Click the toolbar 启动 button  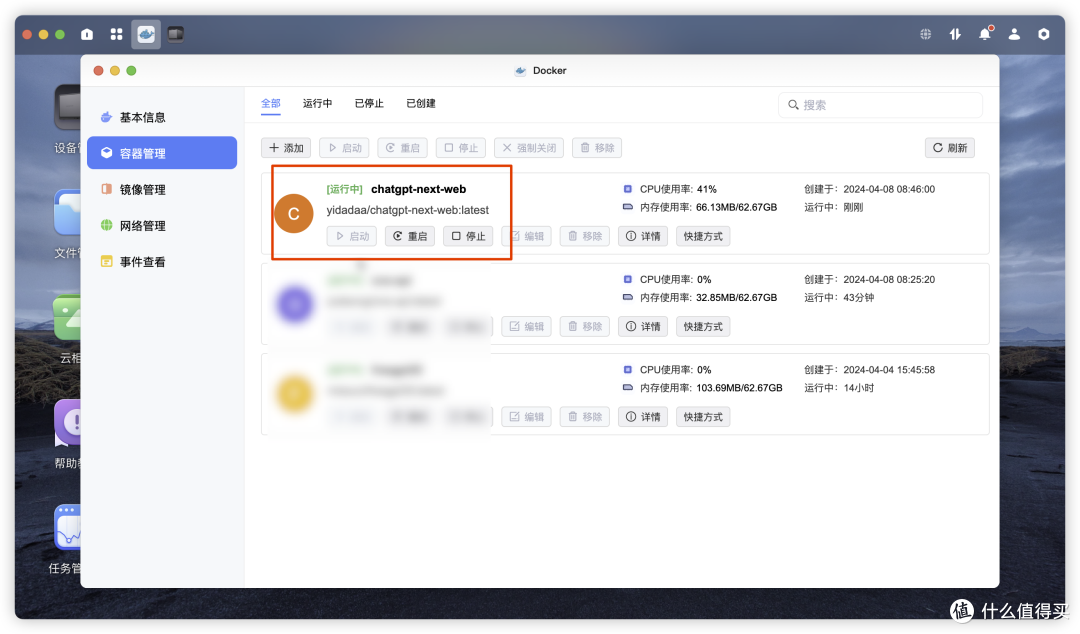344,147
